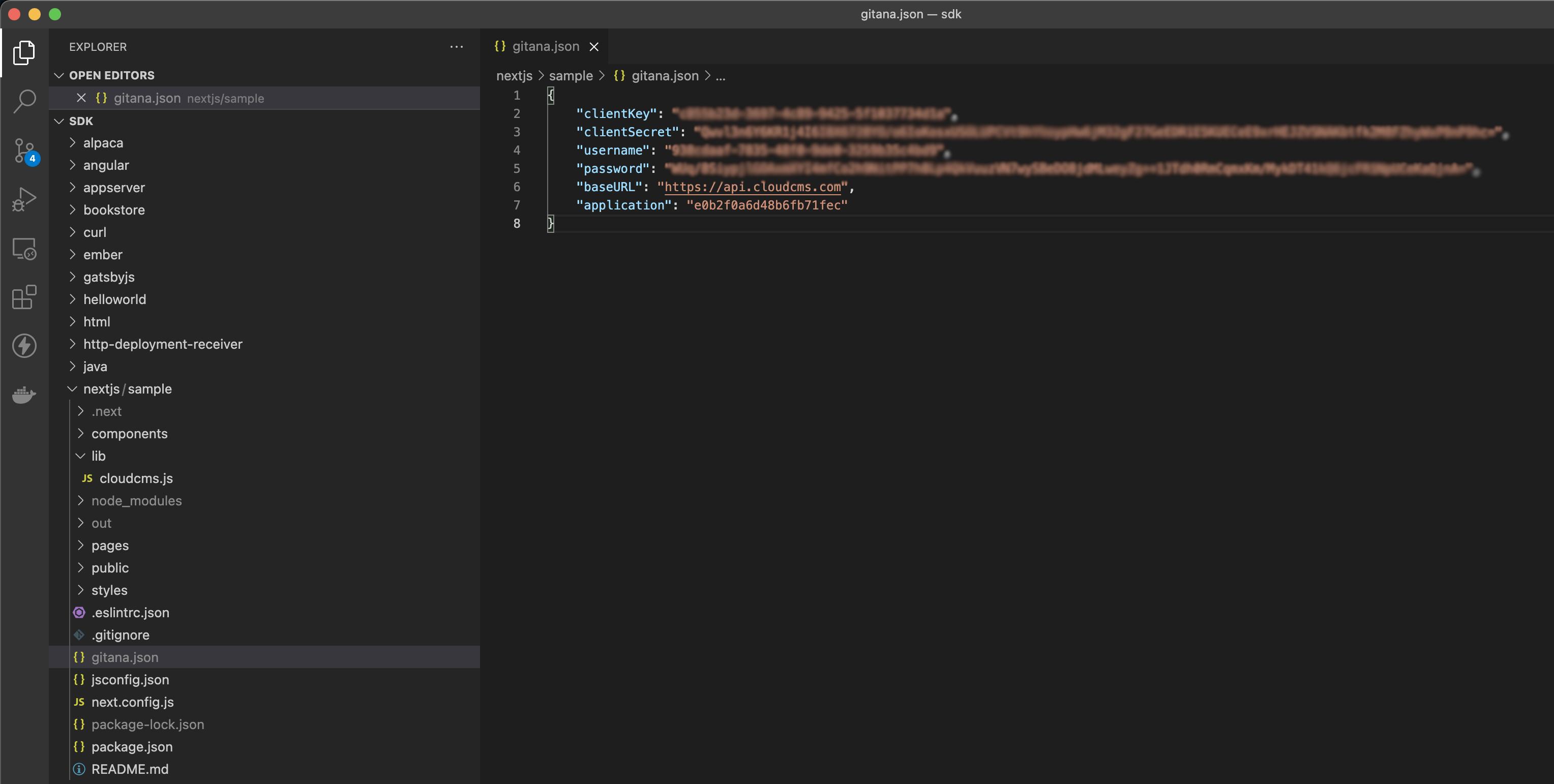Expand the angular folder in SDK

(x=106, y=164)
